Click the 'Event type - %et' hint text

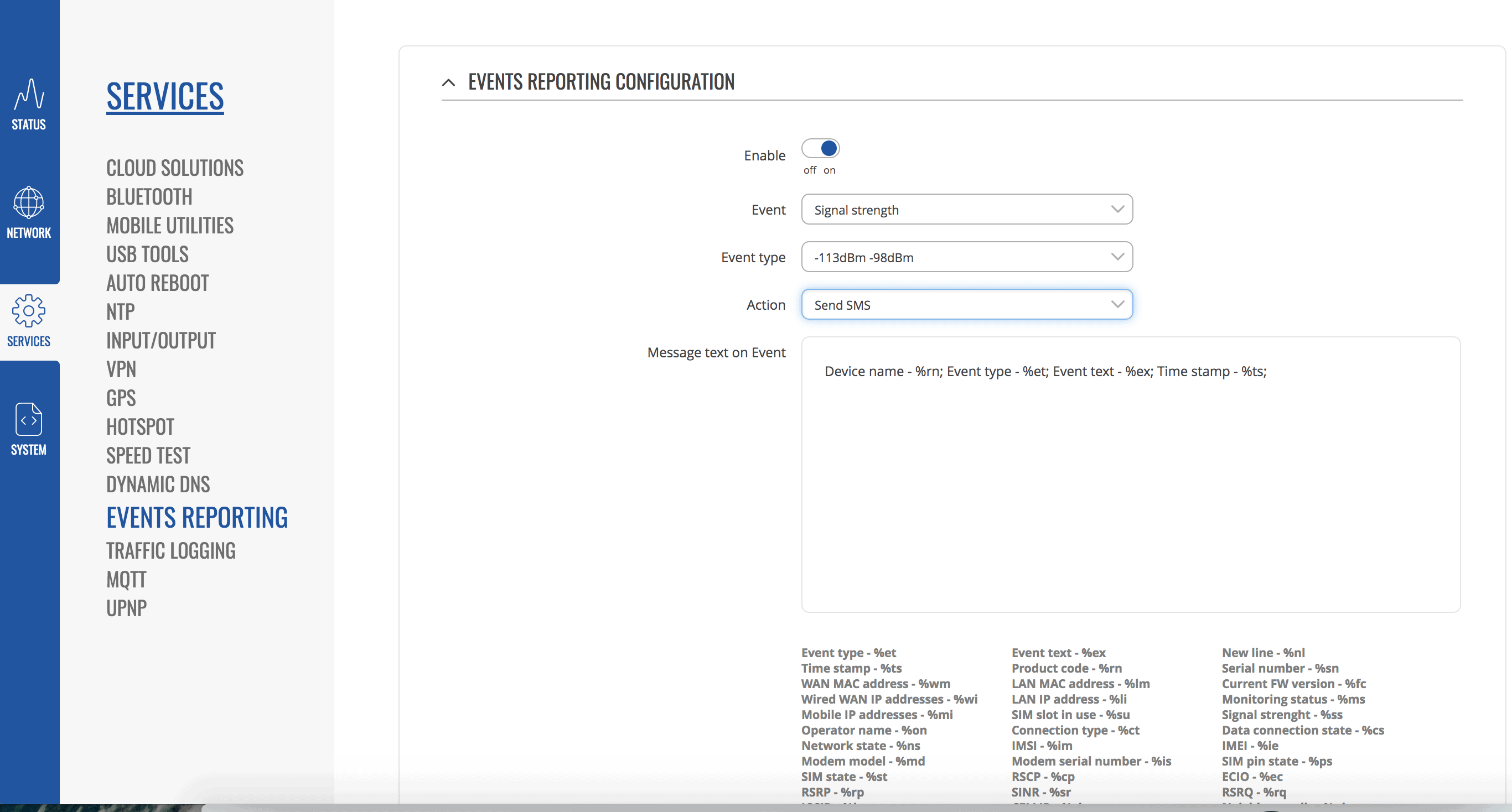point(848,652)
